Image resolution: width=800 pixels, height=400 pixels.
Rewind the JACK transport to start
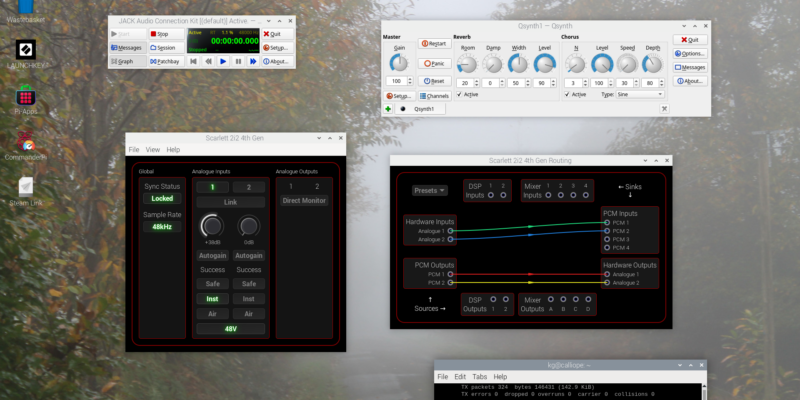tap(193, 61)
